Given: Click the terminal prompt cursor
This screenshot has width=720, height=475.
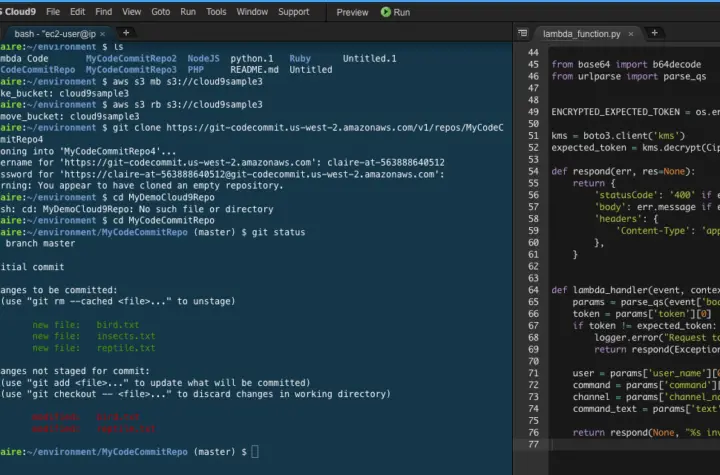Looking at the screenshot, I should (x=255, y=452).
